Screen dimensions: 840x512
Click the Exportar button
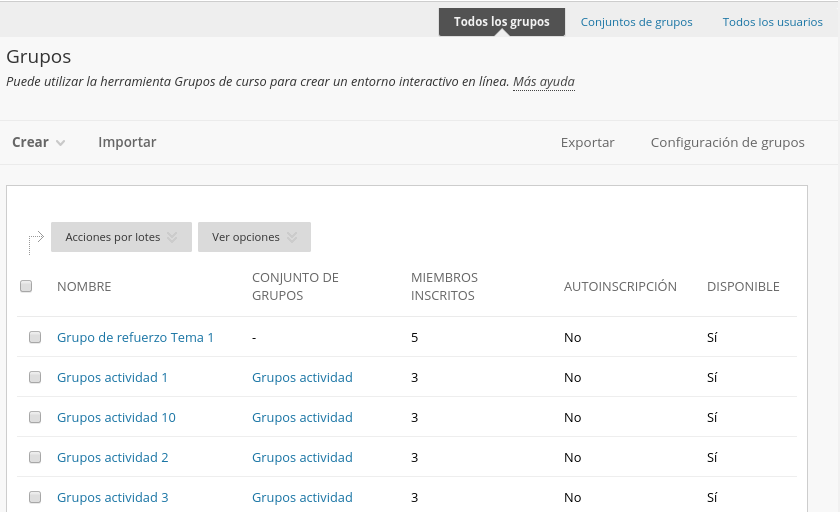[587, 142]
